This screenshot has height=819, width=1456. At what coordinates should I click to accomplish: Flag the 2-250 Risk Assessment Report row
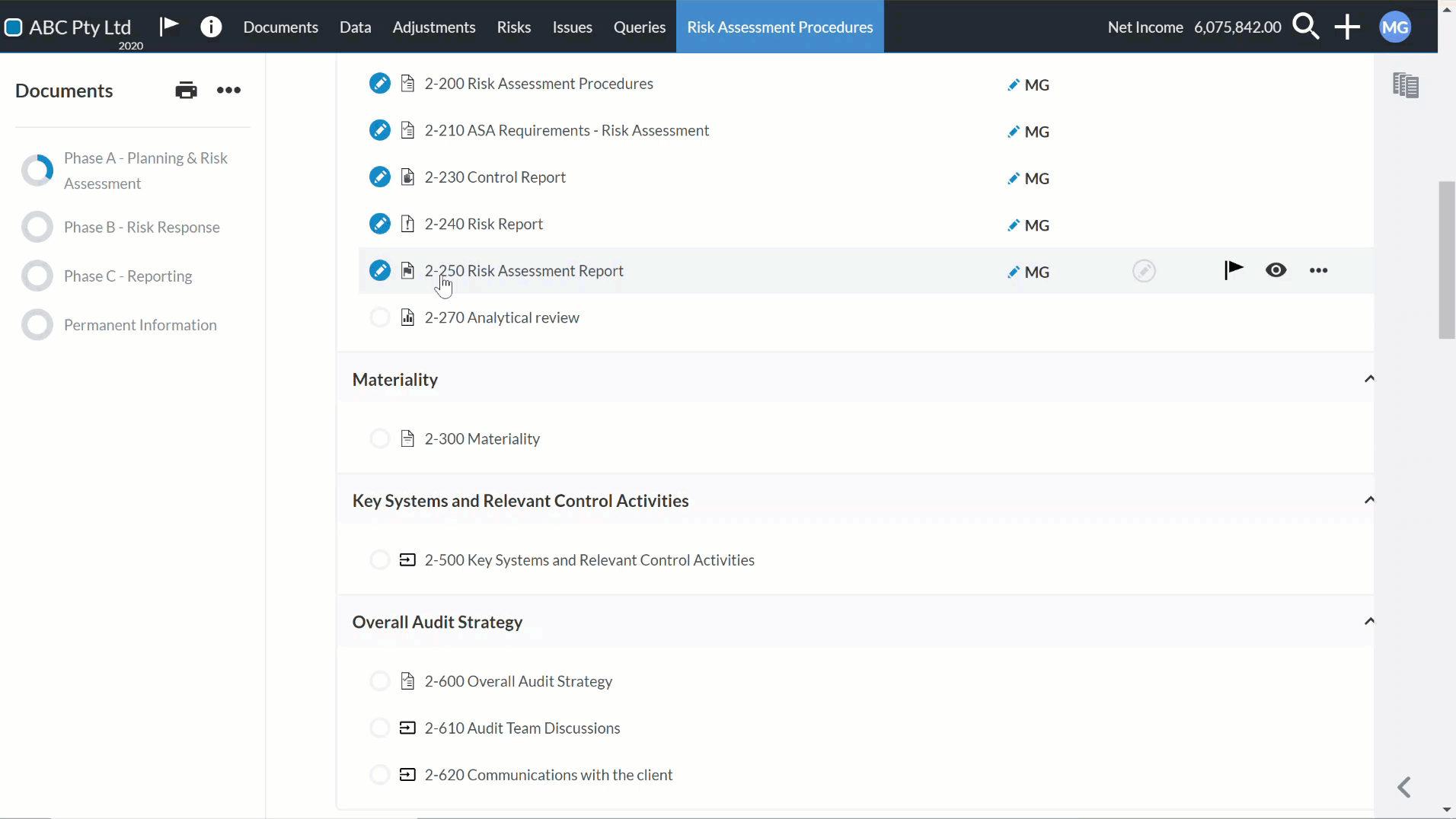[x=1234, y=270]
